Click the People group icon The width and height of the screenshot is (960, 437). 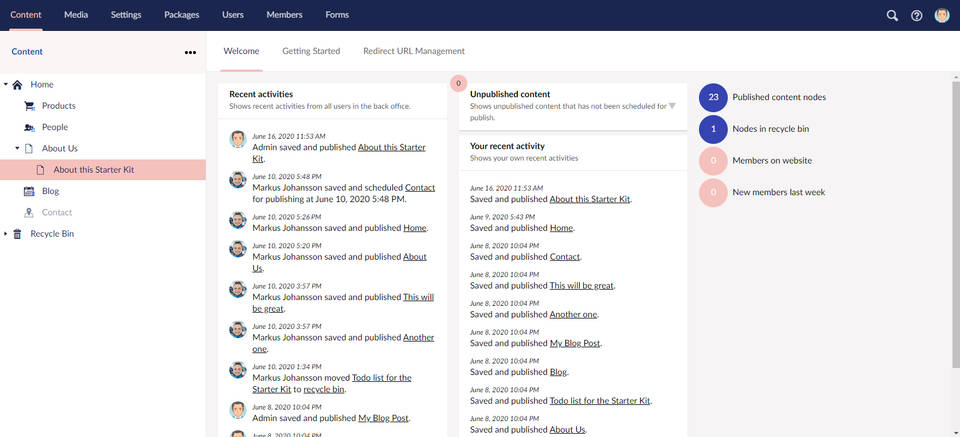coord(29,127)
